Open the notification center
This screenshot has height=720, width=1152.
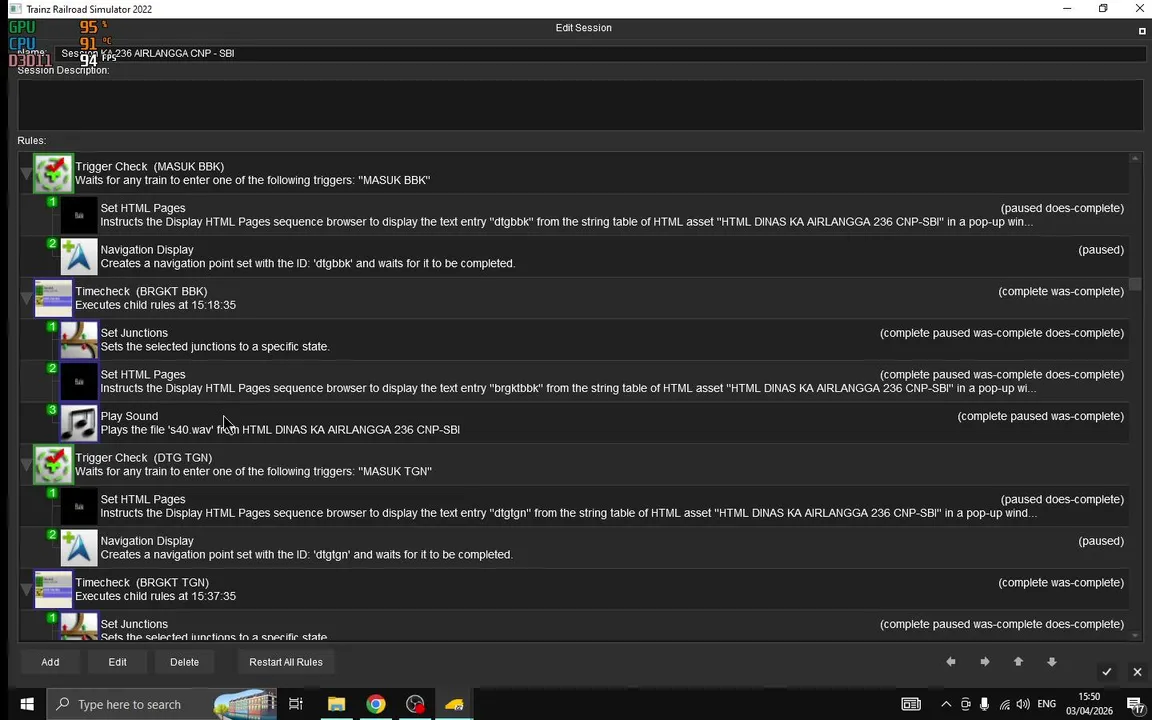1136,705
